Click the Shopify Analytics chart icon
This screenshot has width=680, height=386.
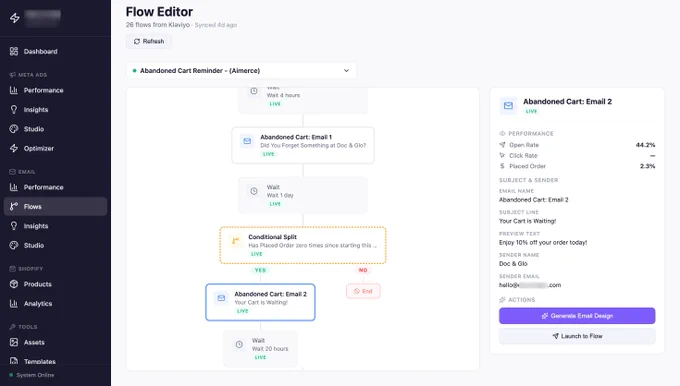tap(14, 303)
